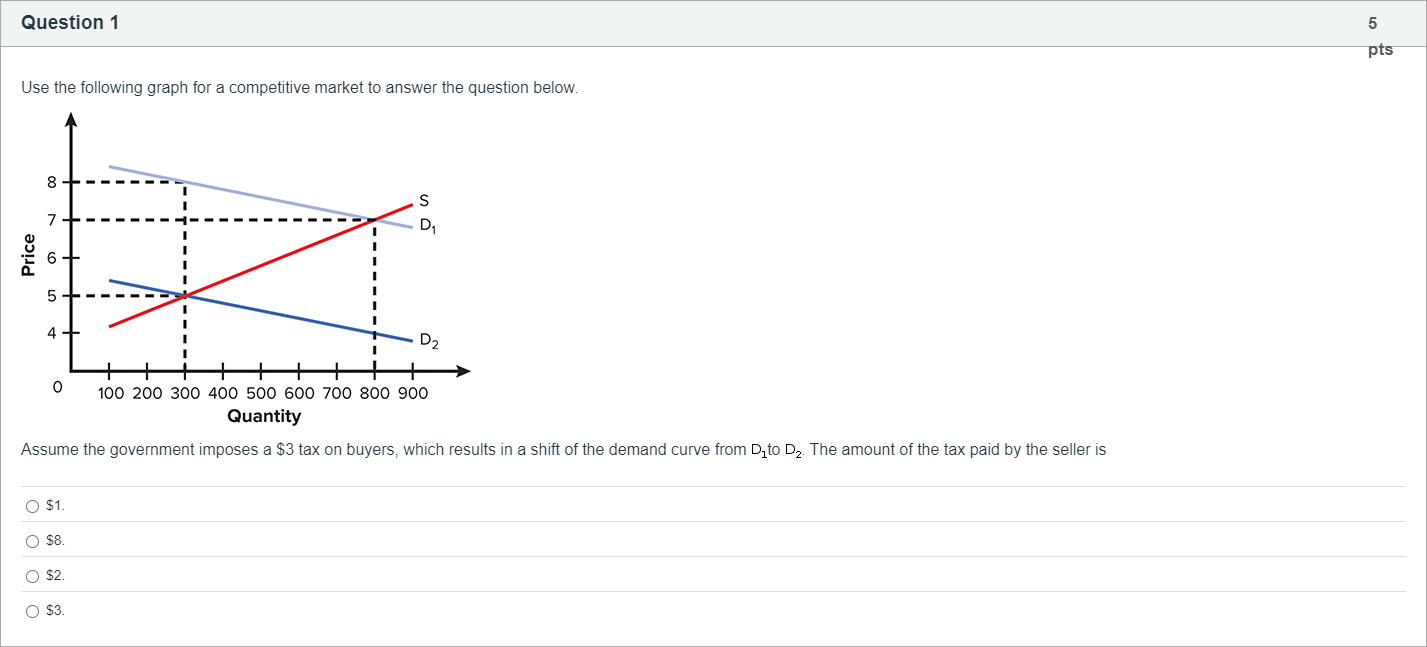This screenshot has height=647, width=1427.
Task: Choose the "$2." radio option
Action: [32, 576]
